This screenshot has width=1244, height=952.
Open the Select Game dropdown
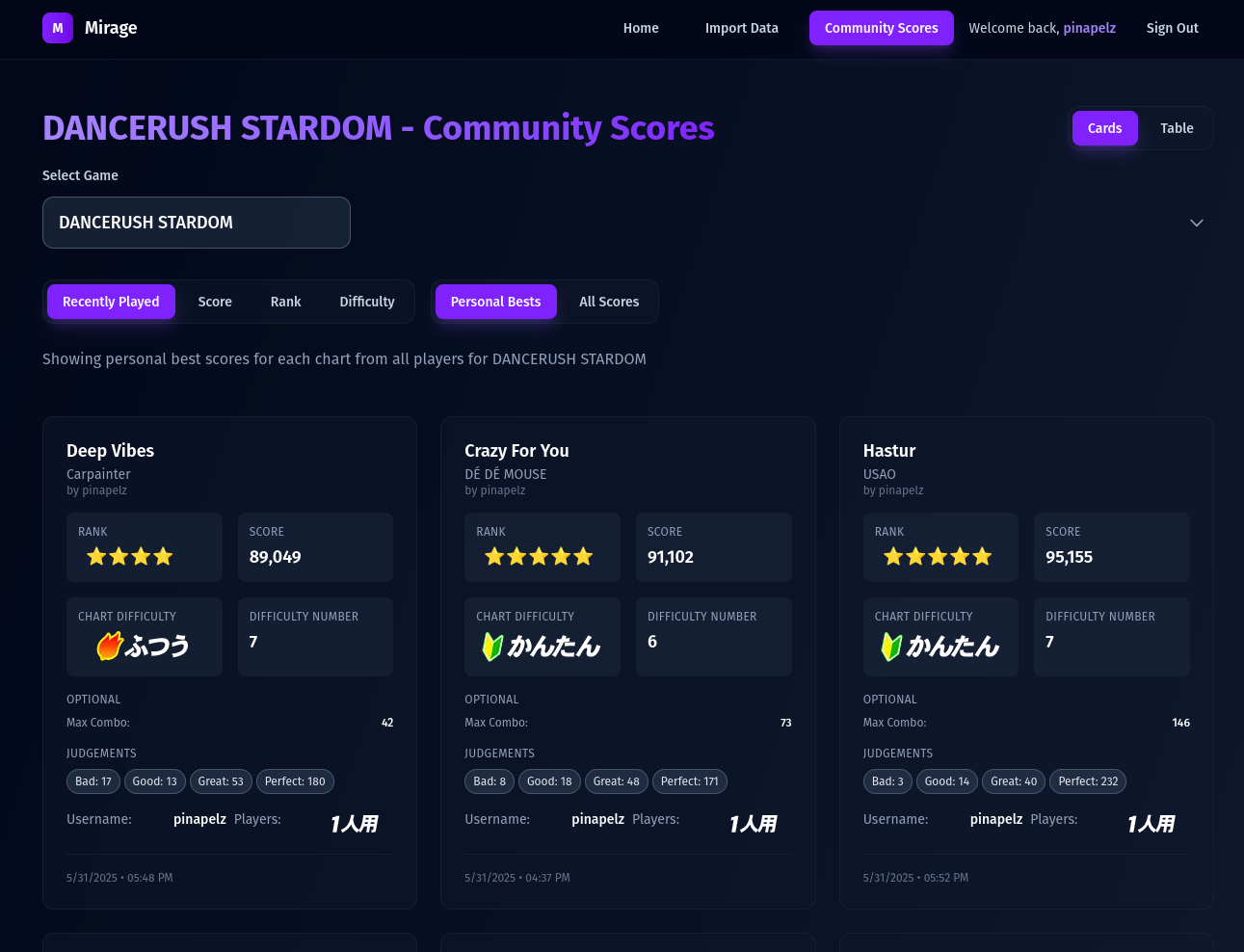coord(197,223)
